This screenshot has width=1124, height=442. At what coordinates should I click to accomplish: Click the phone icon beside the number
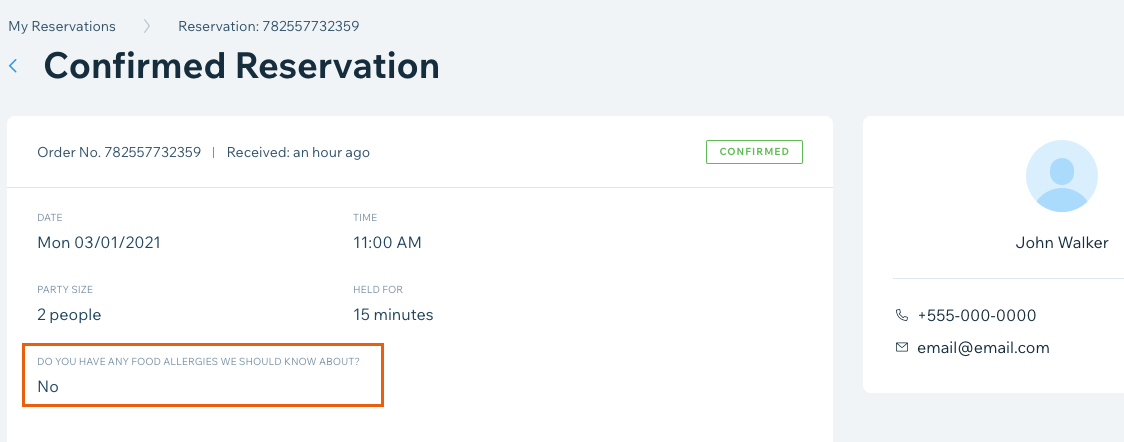(x=902, y=315)
